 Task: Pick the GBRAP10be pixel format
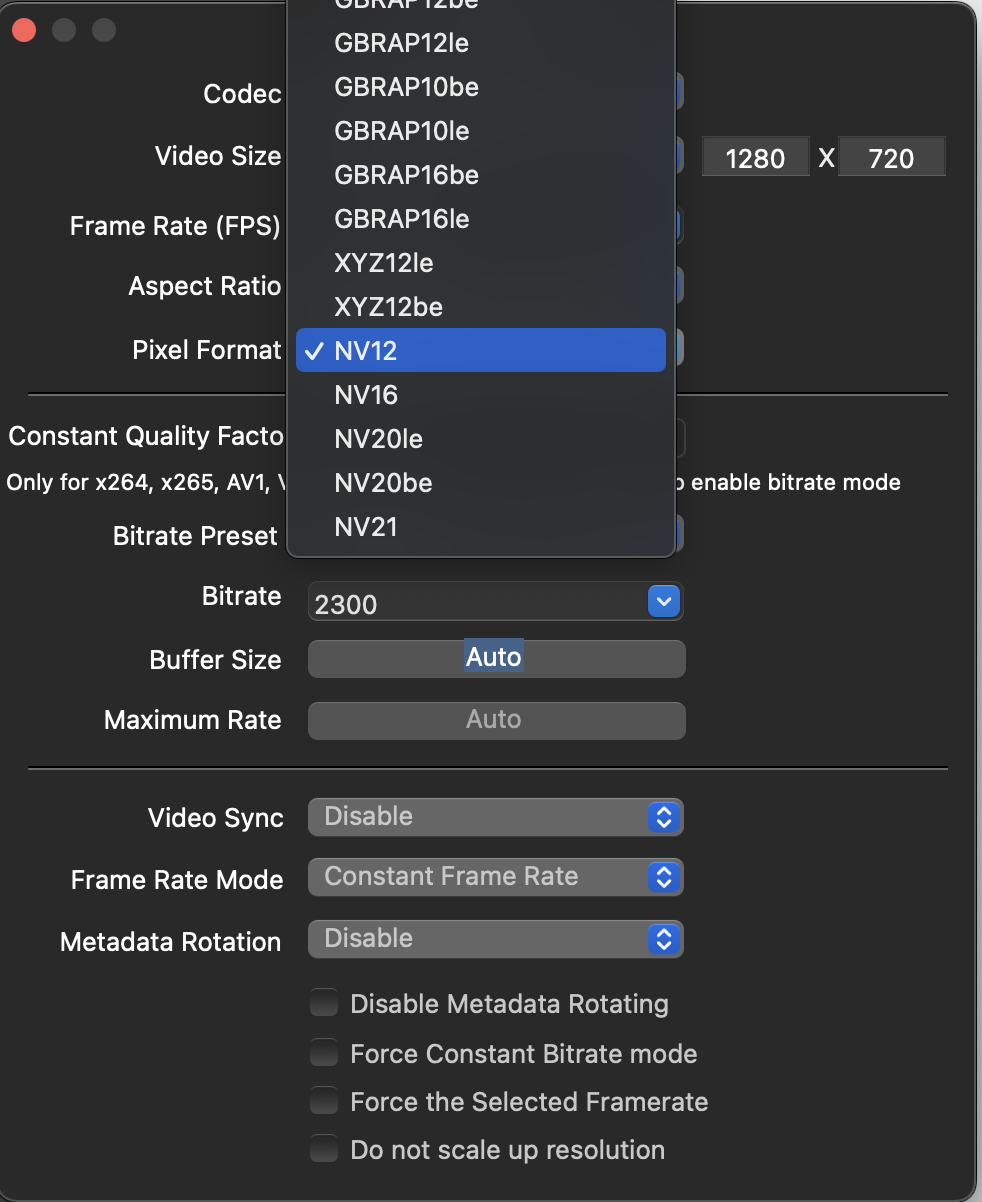406,87
